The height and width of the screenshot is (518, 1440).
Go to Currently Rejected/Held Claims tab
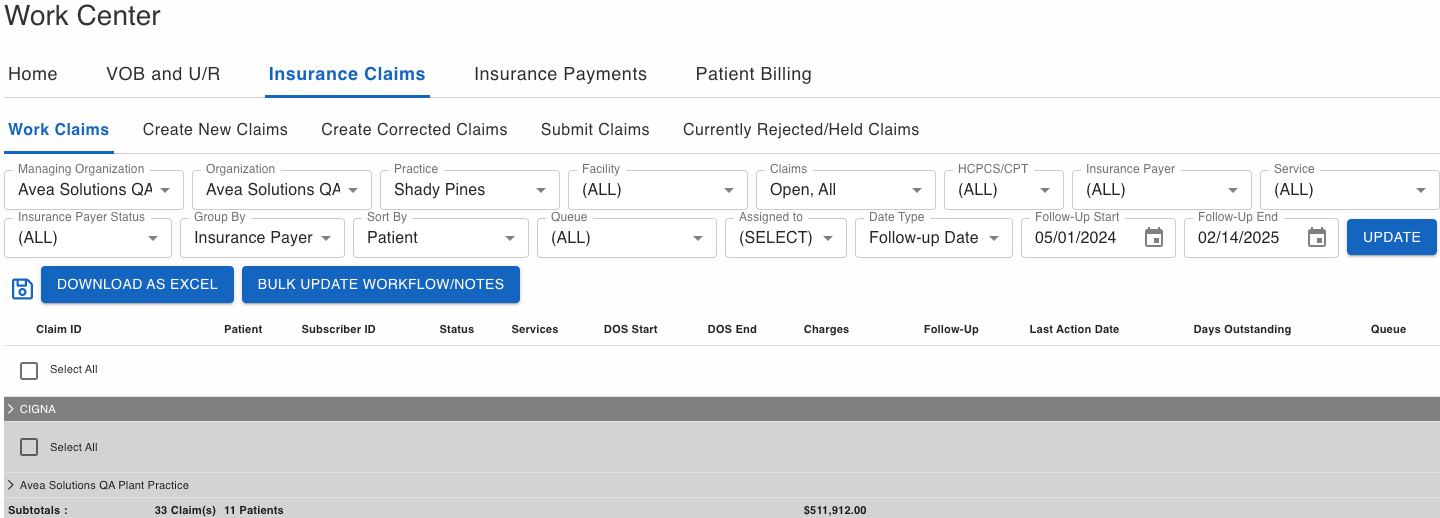800,130
